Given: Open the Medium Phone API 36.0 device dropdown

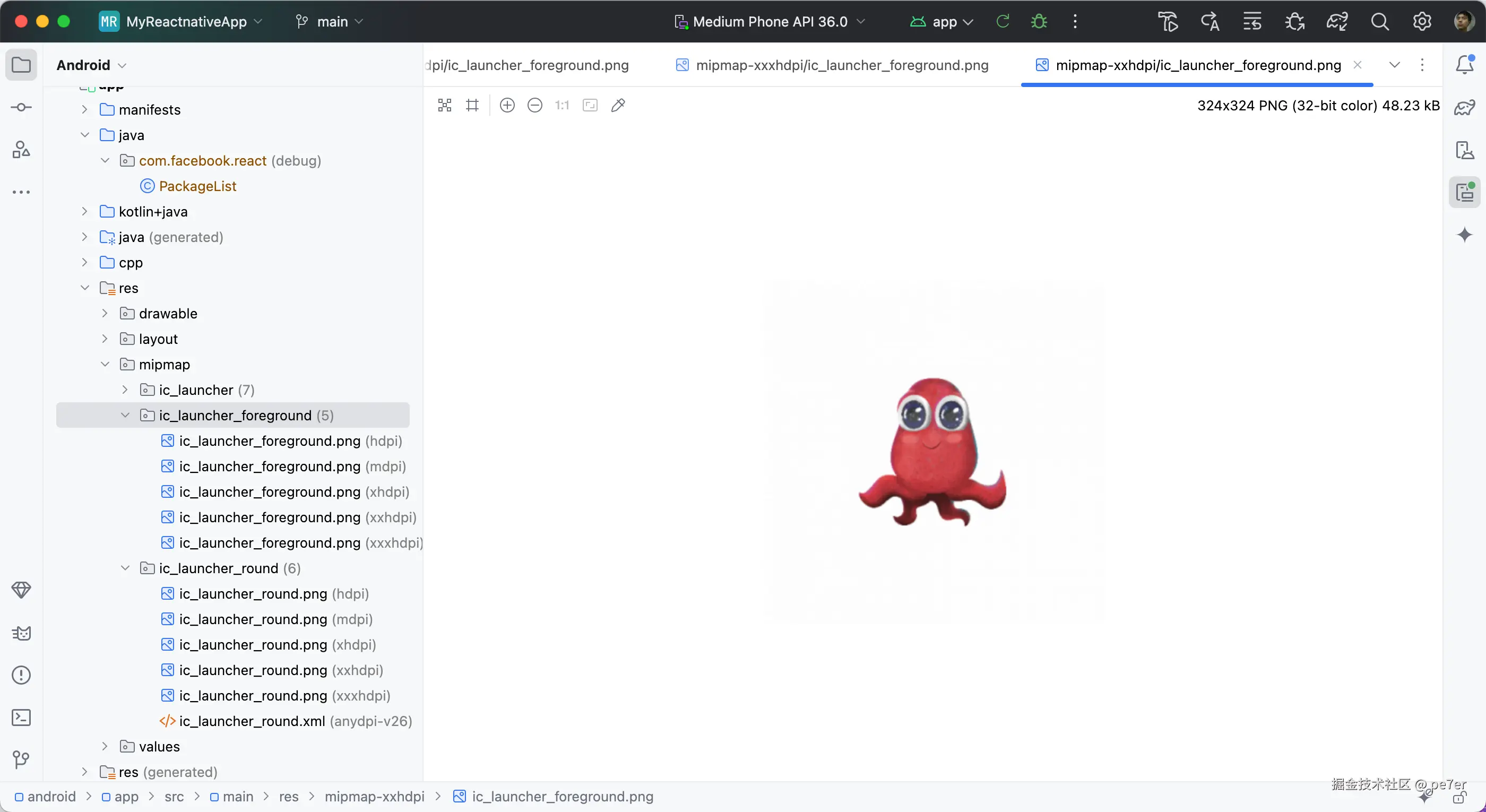Looking at the screenshot, I should pos(770,21).
